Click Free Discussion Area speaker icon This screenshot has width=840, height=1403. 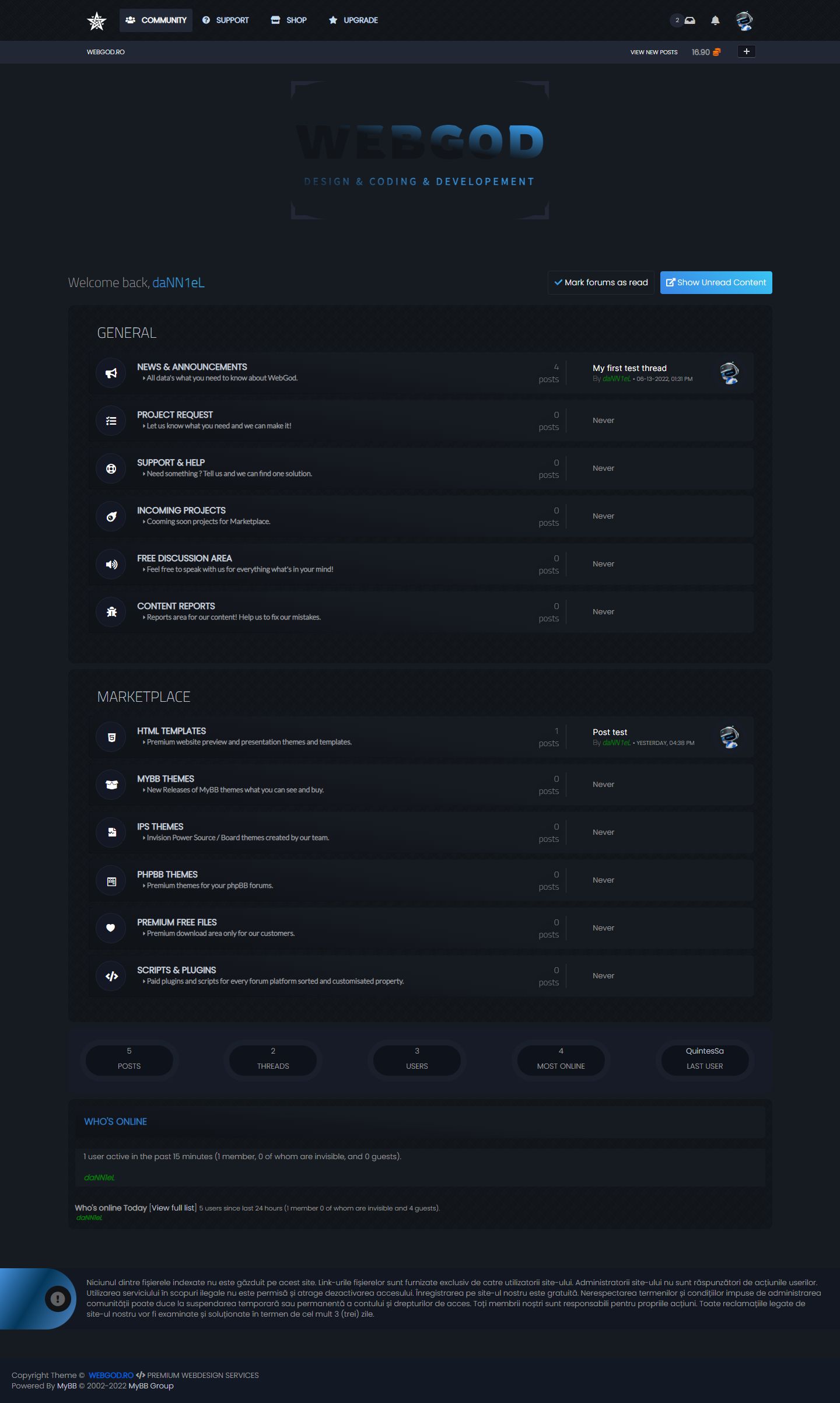(x=111, y=564)
